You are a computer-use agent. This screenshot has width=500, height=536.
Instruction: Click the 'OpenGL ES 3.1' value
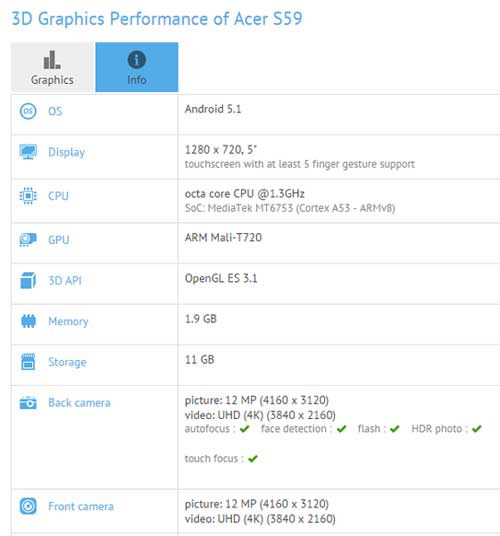(221, 278)
